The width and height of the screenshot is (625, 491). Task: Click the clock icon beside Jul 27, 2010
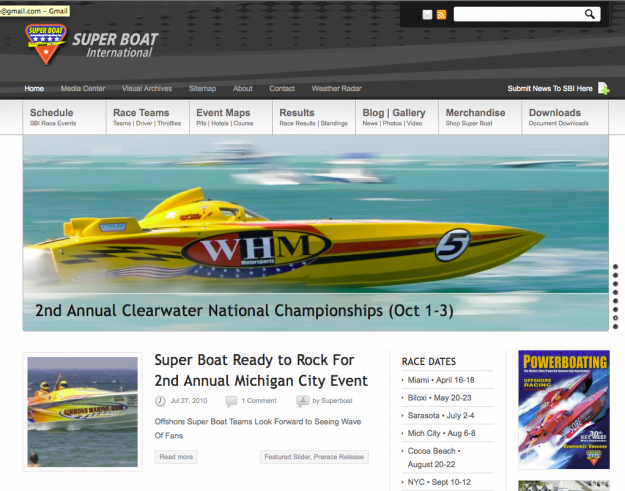(160, 401)
